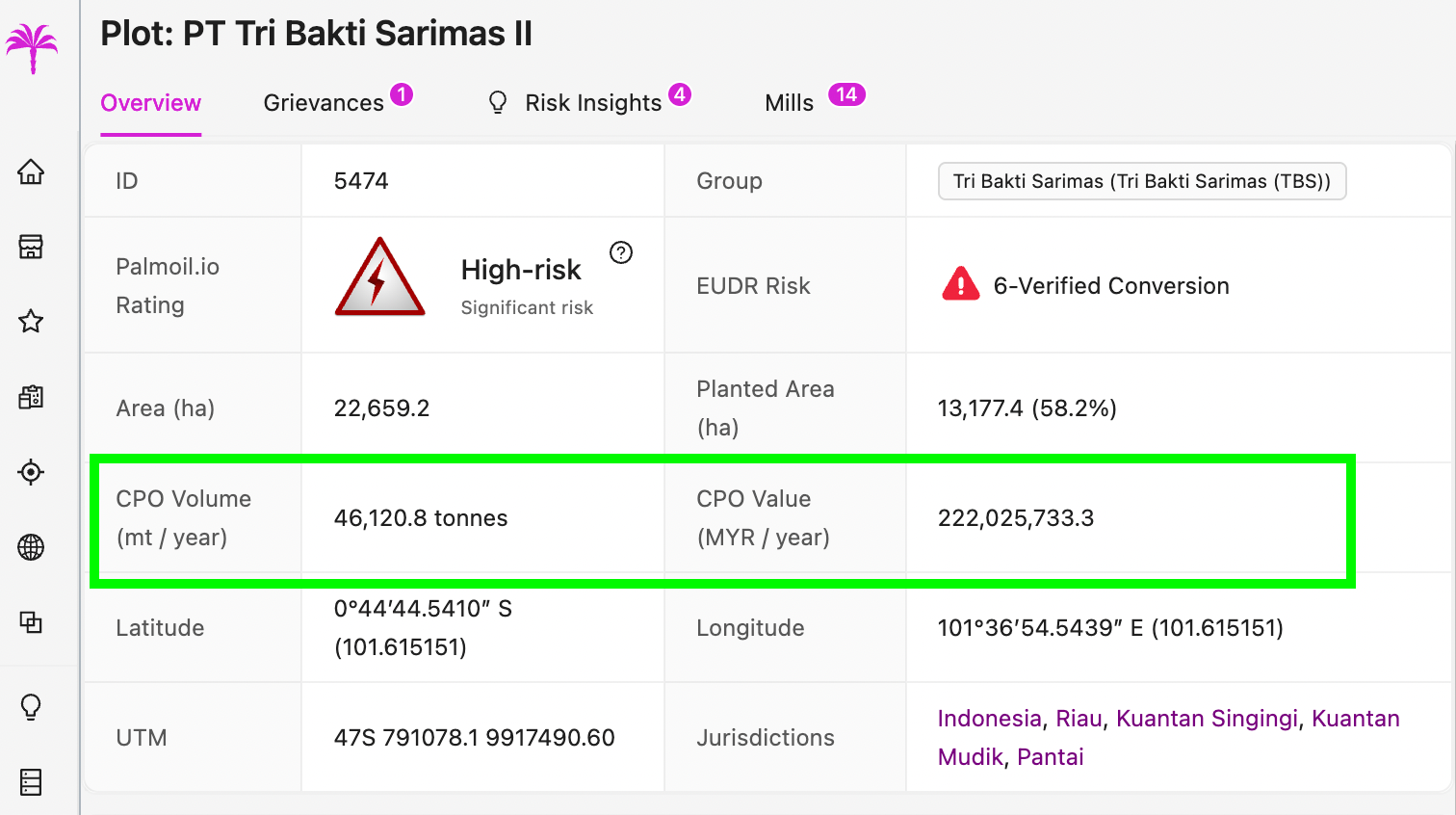The height and width of the screenshot is (815, 1456).
Task: Follow the Kuantan Mudik jurisdiction link
Action: (1169, 738)
